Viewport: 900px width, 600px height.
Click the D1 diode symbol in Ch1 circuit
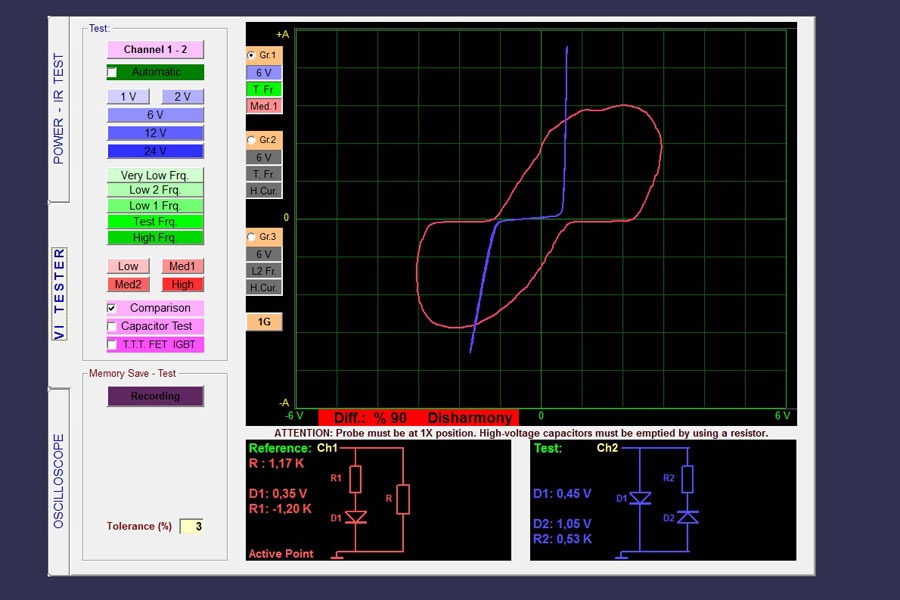(356, 517)
